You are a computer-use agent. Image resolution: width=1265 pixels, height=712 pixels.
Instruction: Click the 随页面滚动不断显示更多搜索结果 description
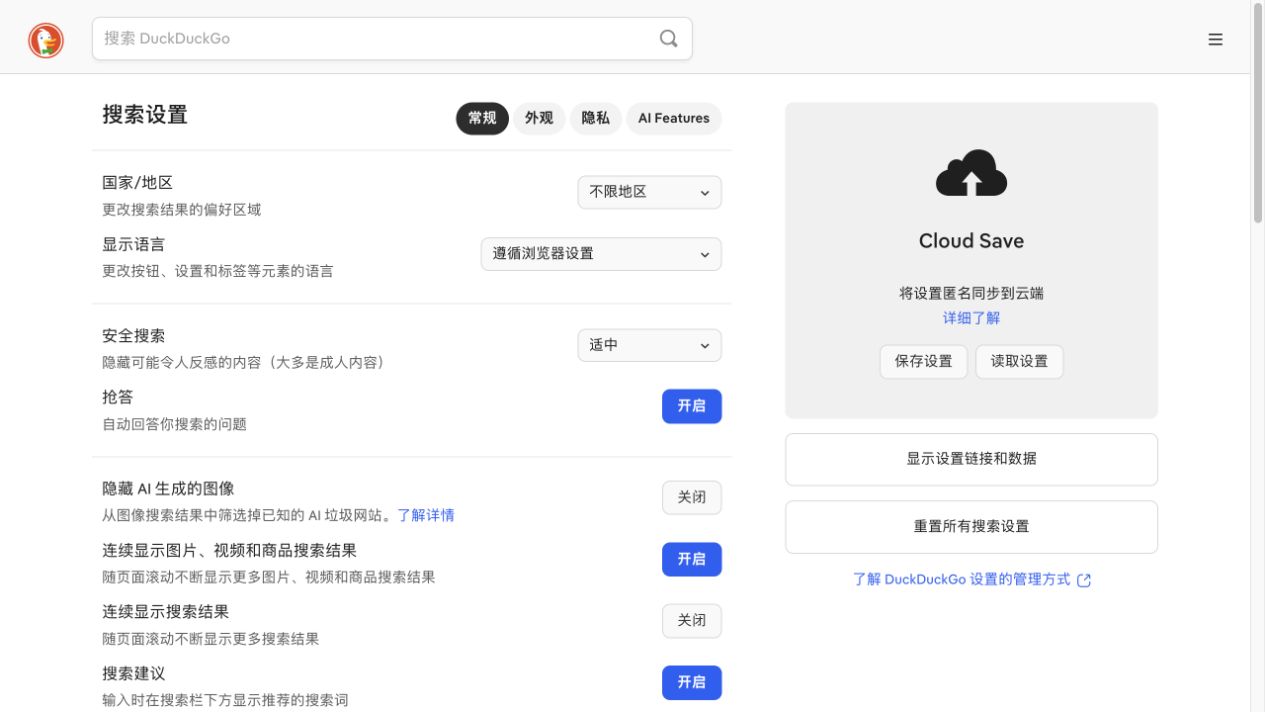point(211,639)
